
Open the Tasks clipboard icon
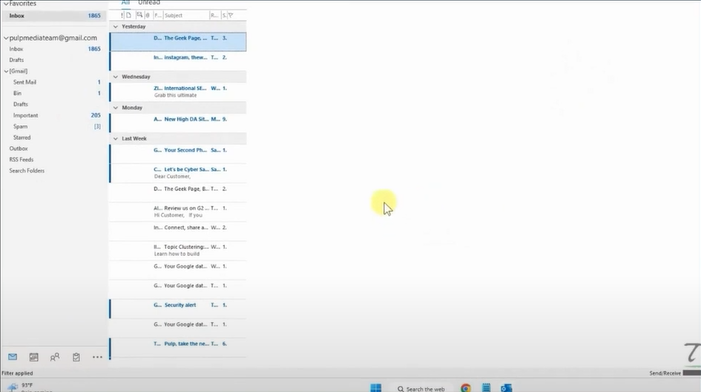[x=76, y=357]
